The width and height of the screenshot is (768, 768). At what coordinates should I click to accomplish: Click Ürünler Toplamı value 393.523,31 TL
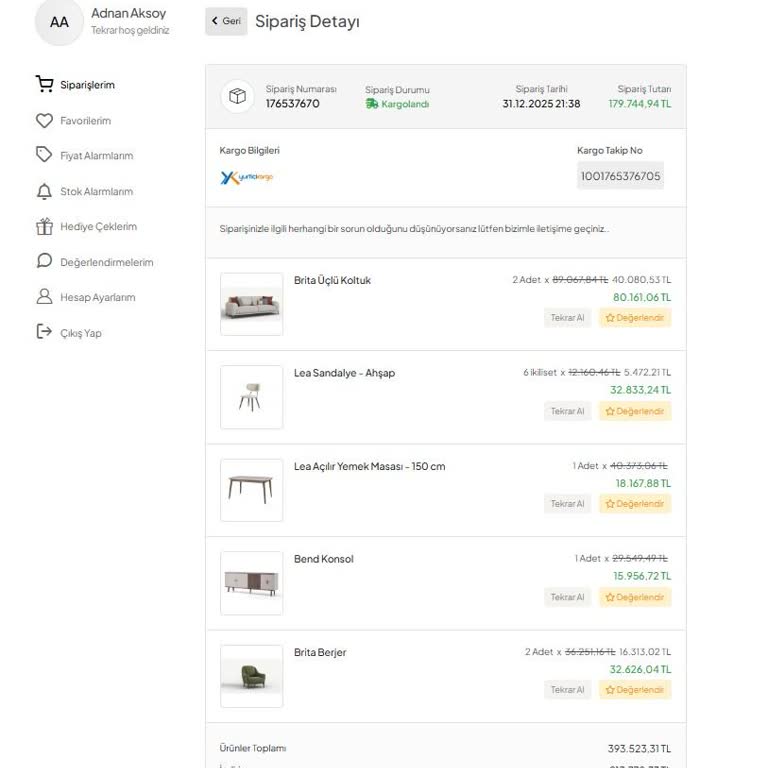tap(639, 748)
